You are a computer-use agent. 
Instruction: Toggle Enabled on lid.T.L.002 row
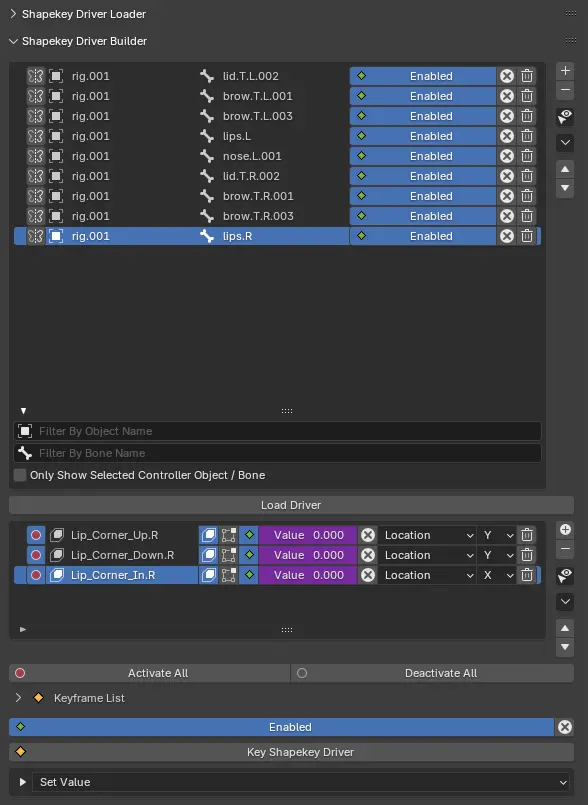pos(423,76)
